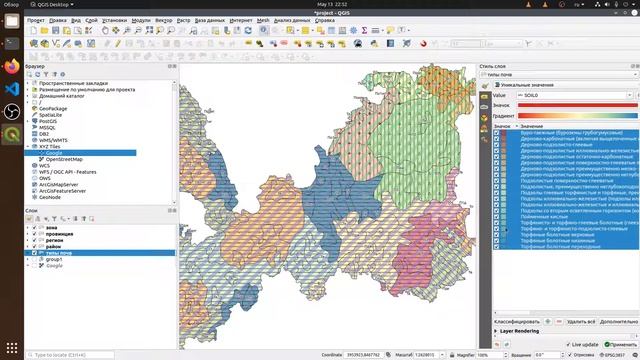The width and height of the screenshot is (640, 360).
Task: Expand Пространственные закладки in the browser
Action: (28, 83)
